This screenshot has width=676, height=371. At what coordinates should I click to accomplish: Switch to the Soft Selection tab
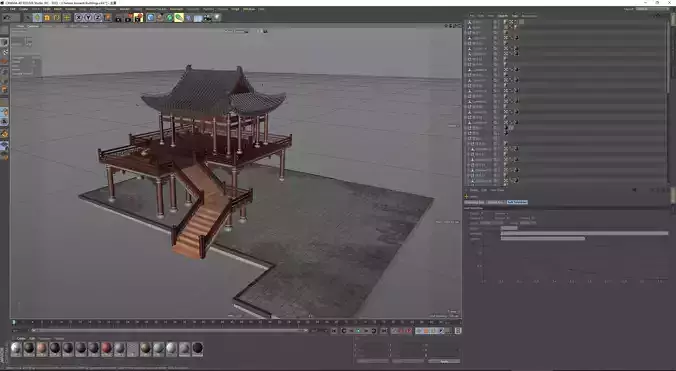coord(517,202)
